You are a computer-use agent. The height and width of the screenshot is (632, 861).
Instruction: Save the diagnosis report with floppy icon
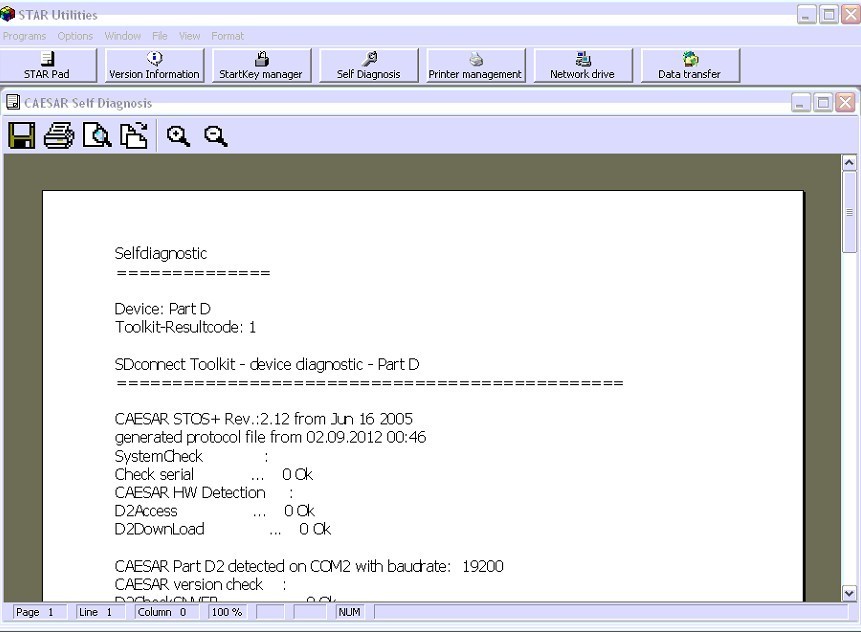tap(21, 136)
